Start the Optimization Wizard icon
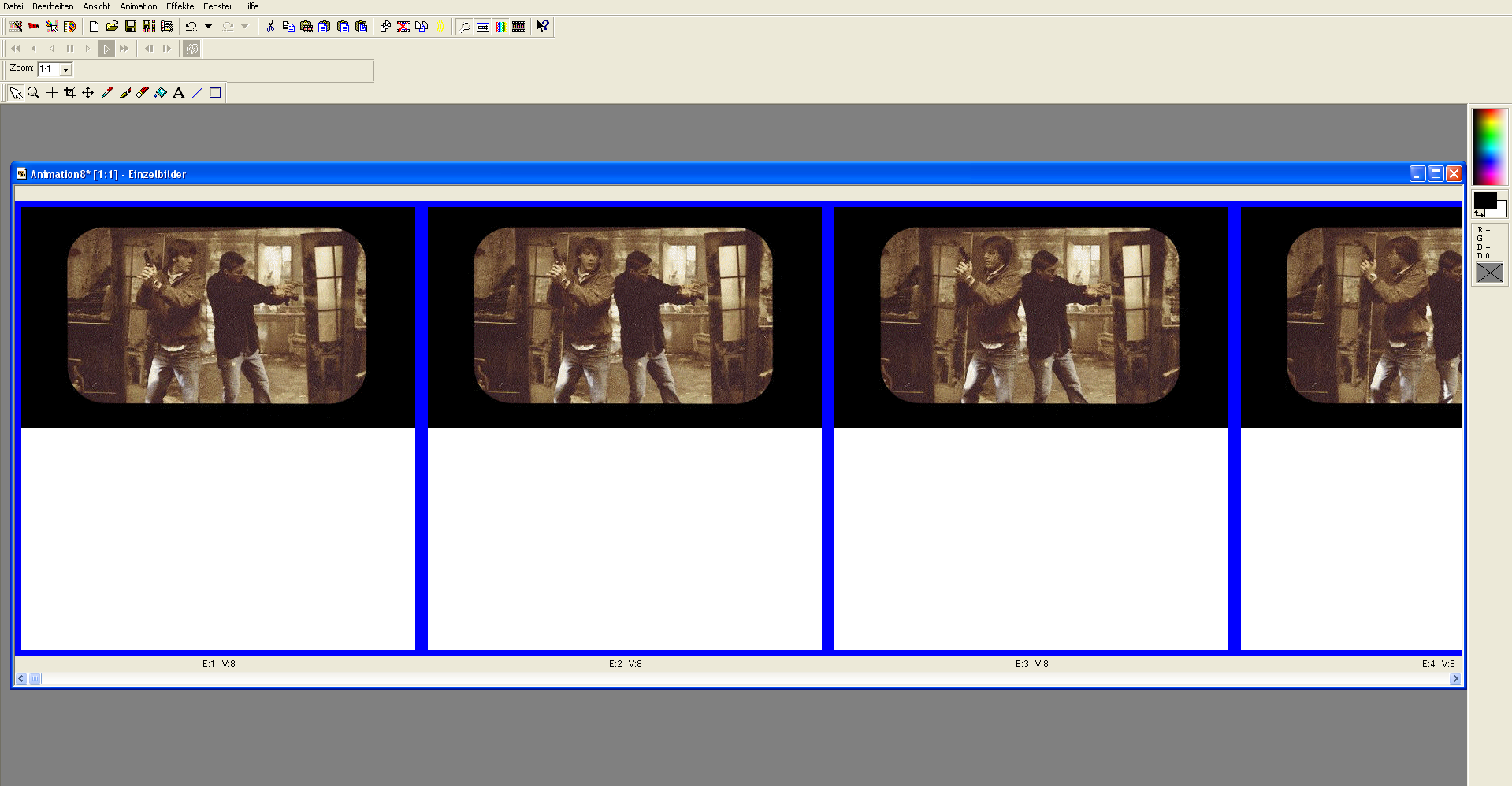 coord(52,26)
